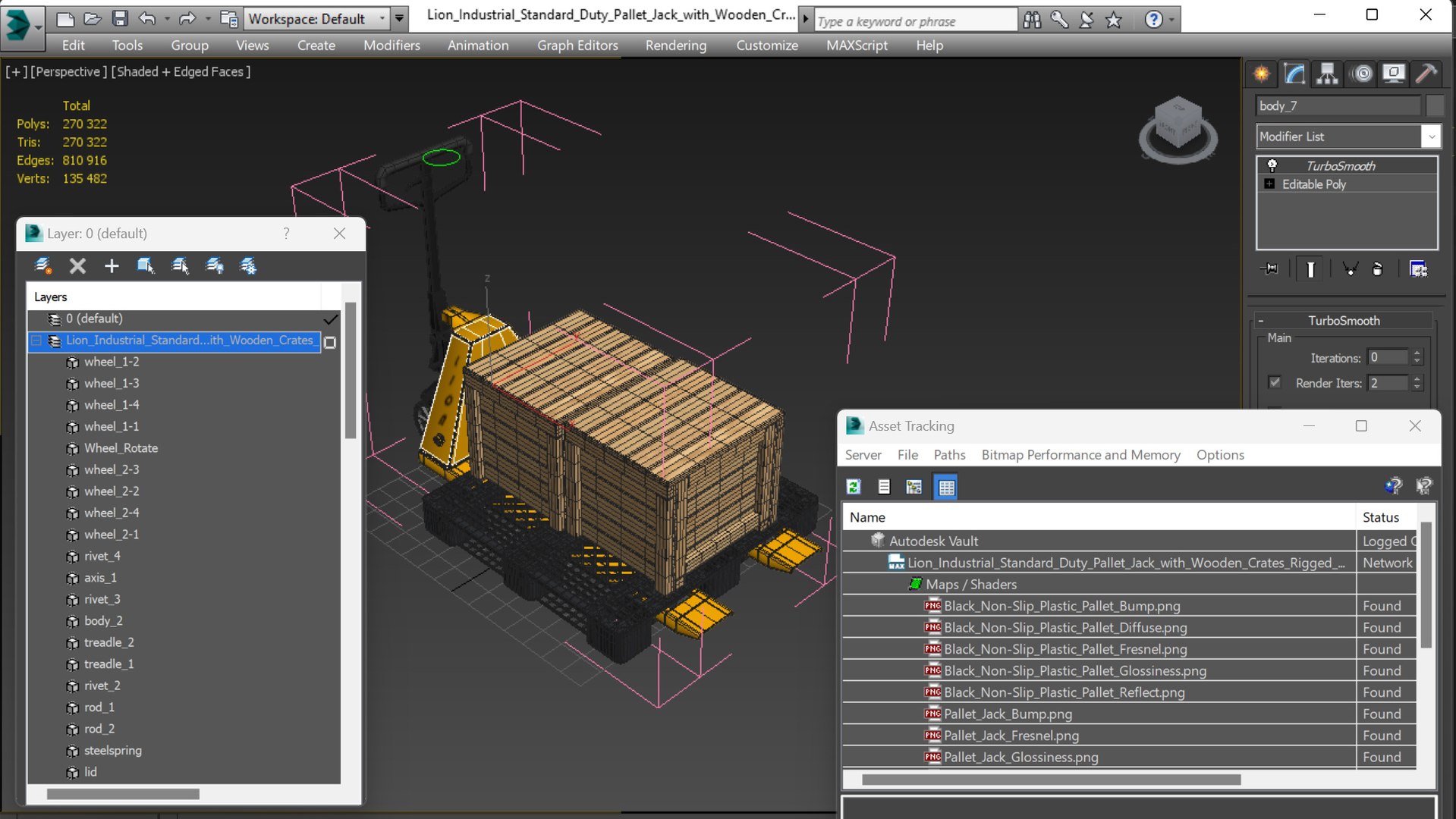Open the MAXScript menu
Image resolution: width=1456 pixels, height=819 pixels.
click(857, 45)
